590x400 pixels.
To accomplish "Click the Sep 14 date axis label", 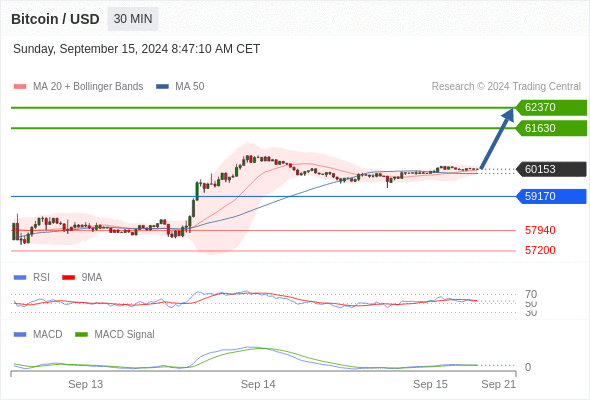I will pyautogui.click(x=258, y=384).
